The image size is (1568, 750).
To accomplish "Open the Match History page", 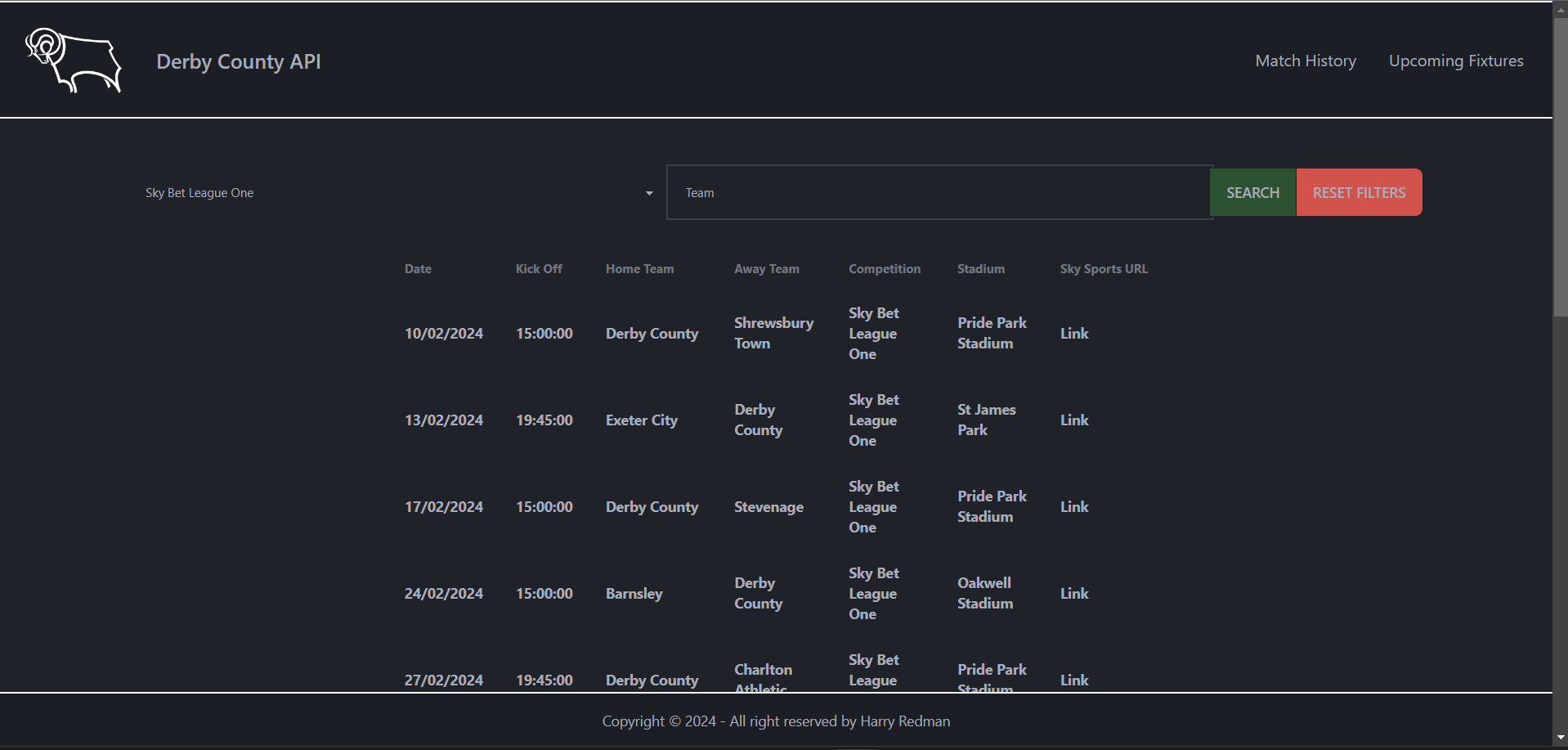I will pyautogui.click(x=1306, y=61).
